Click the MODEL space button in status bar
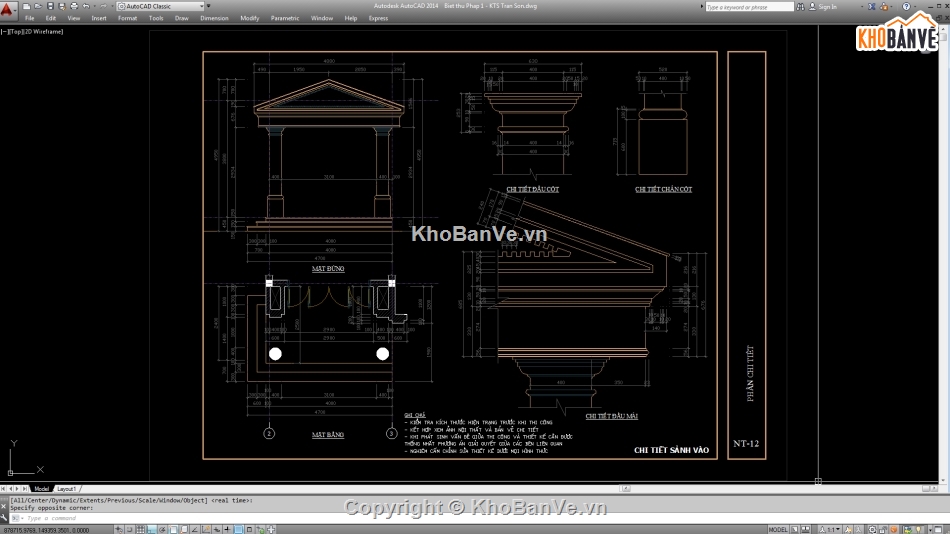The height and width of the screenshot is (534, 950). pos(778,529)
